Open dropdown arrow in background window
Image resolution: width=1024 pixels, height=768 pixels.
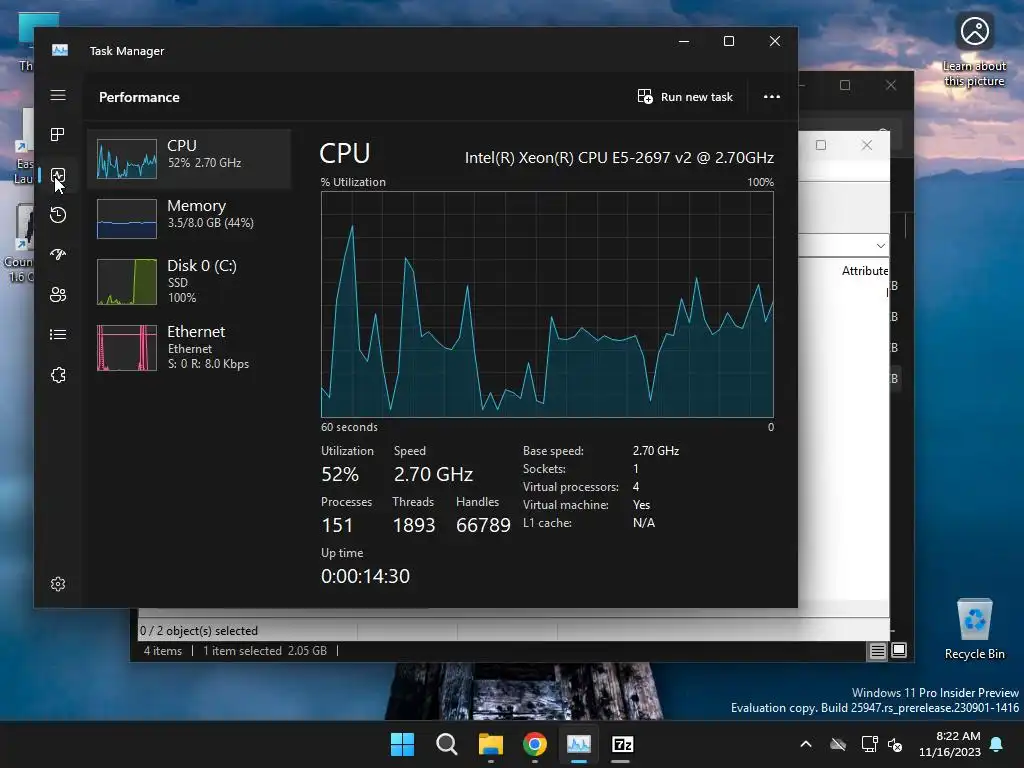pos(880,246)
